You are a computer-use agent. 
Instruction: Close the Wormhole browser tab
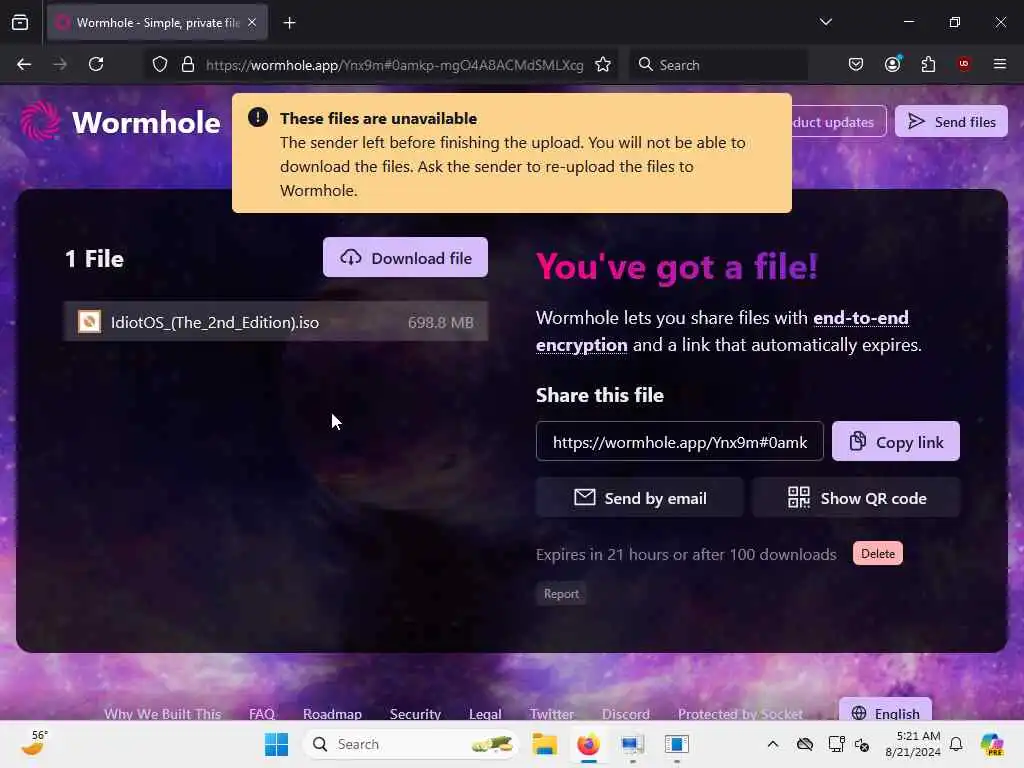coord(252,23)
